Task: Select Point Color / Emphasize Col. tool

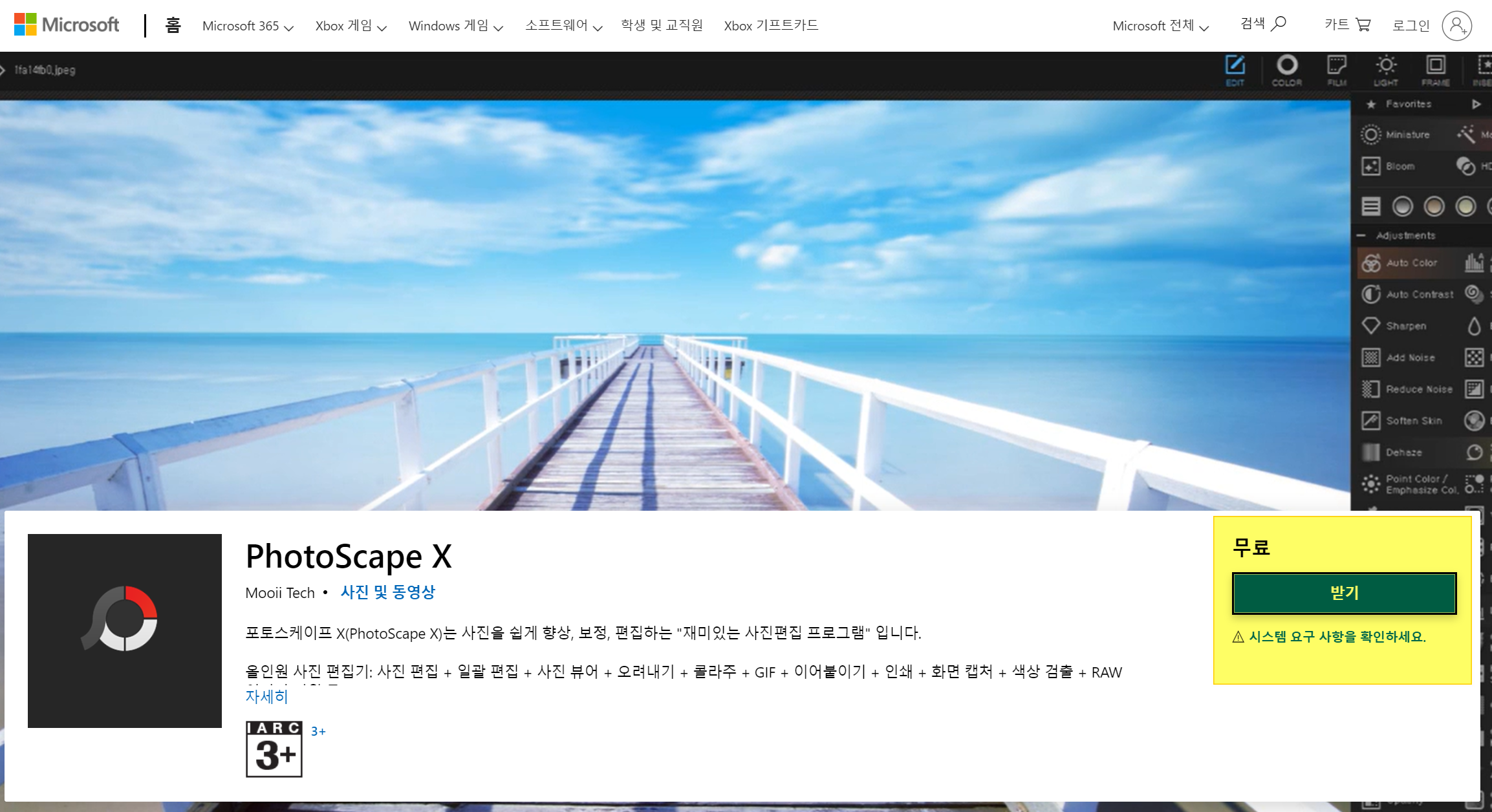Action: 1410,484
